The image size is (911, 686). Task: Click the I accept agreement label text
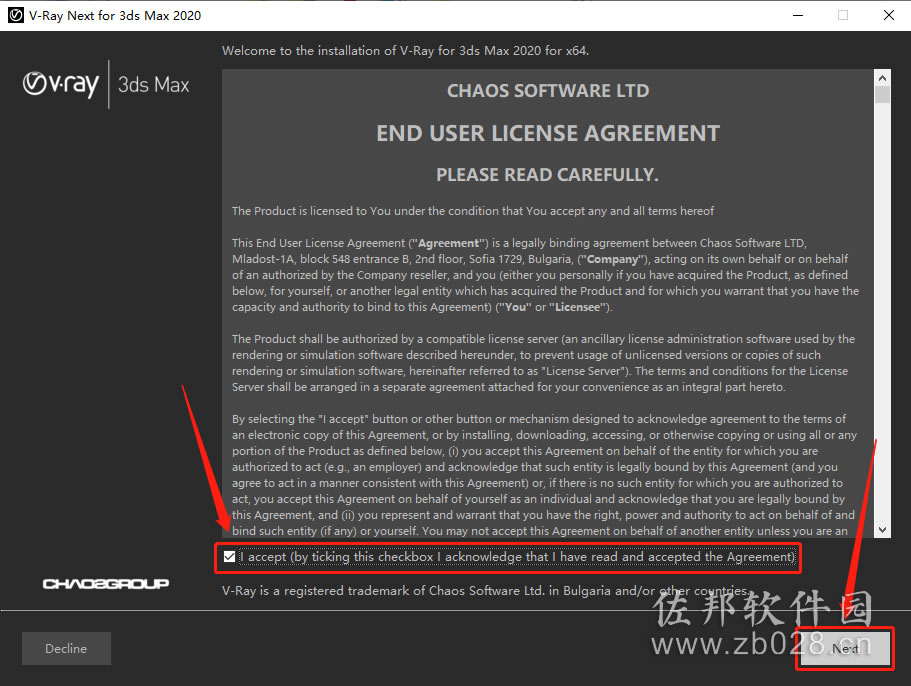pyautogui.click(x=518, y=557)
